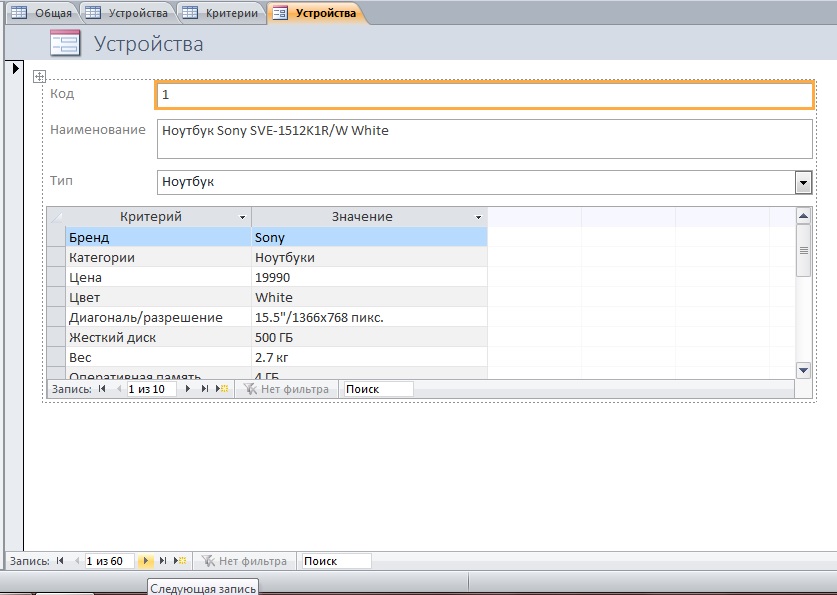Click the Диагональ/разрешение cell

point(158,317)
